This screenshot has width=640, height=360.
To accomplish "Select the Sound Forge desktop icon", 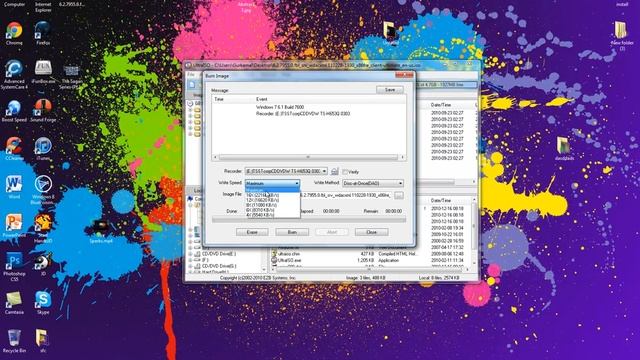I will 43,111.
